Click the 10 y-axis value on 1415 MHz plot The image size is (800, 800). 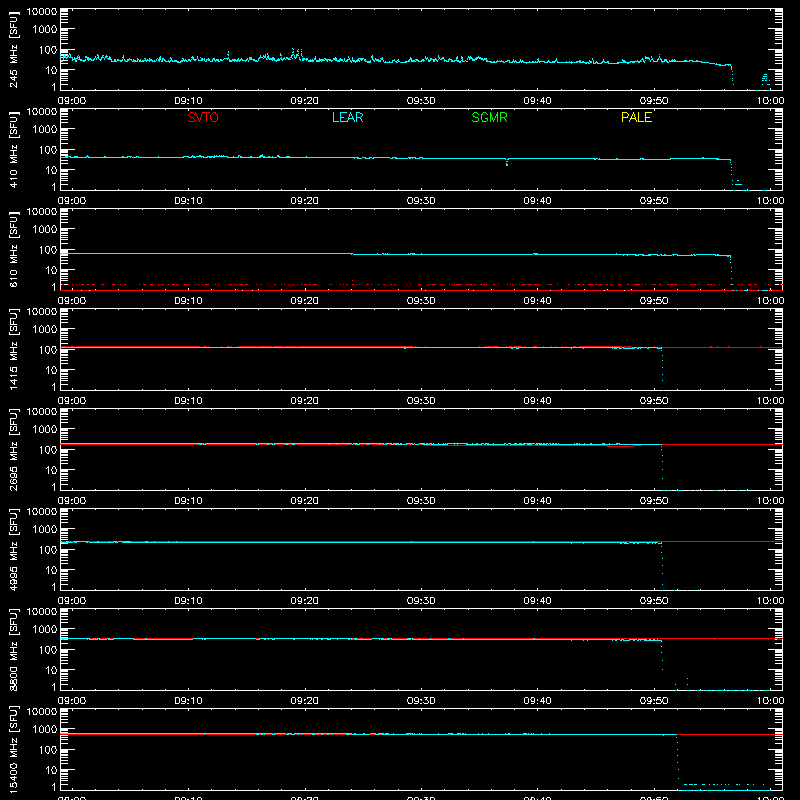51,370
